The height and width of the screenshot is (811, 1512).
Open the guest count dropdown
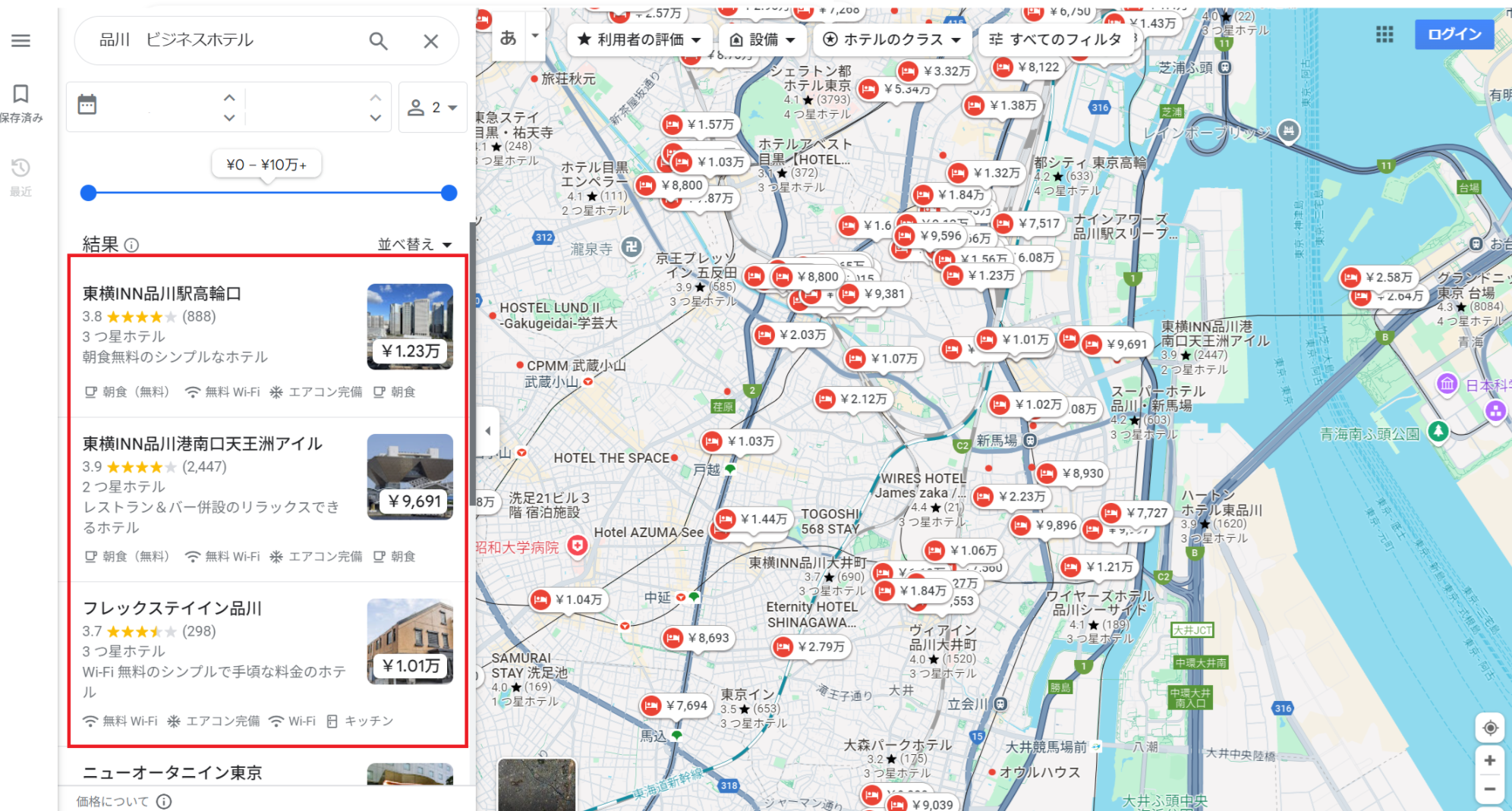coord(433,108)
